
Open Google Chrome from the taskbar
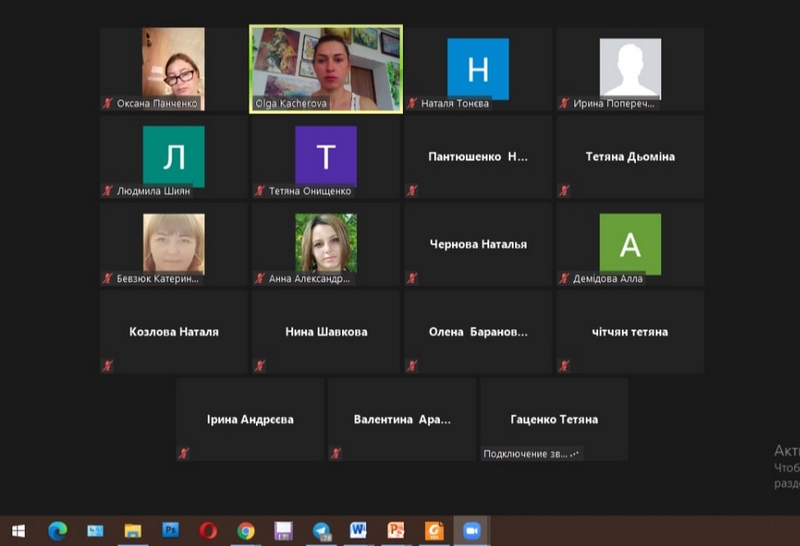click(246, 530)
